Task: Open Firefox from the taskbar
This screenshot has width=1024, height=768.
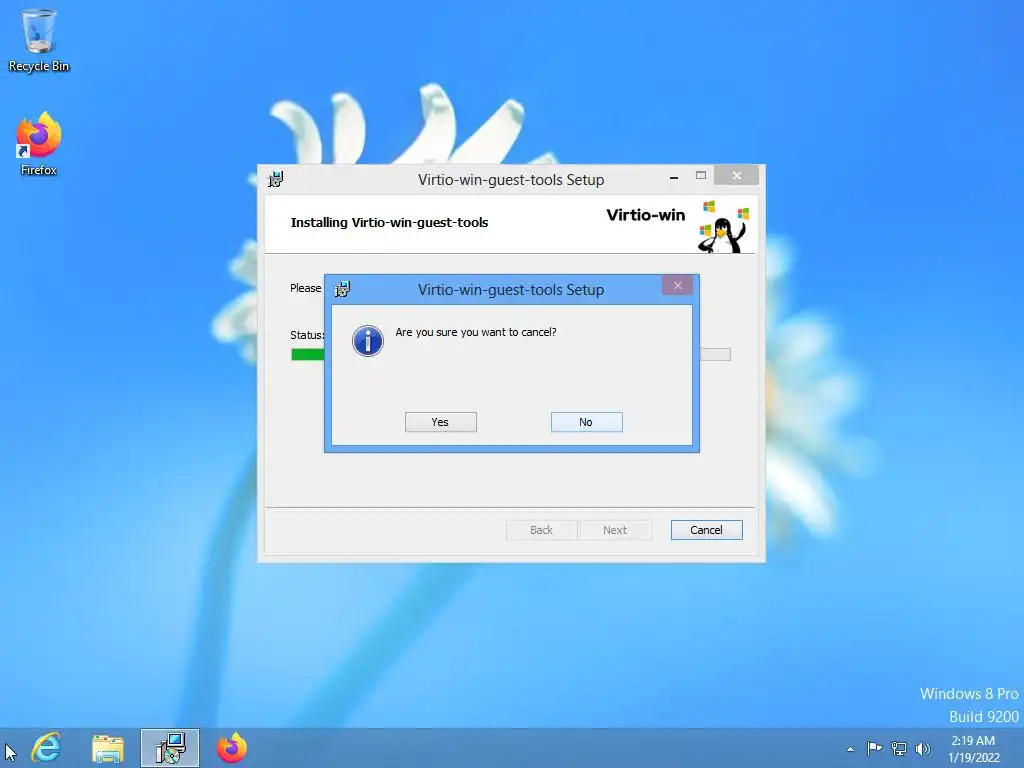Action: pyautogui.click(x=232, y=748)
